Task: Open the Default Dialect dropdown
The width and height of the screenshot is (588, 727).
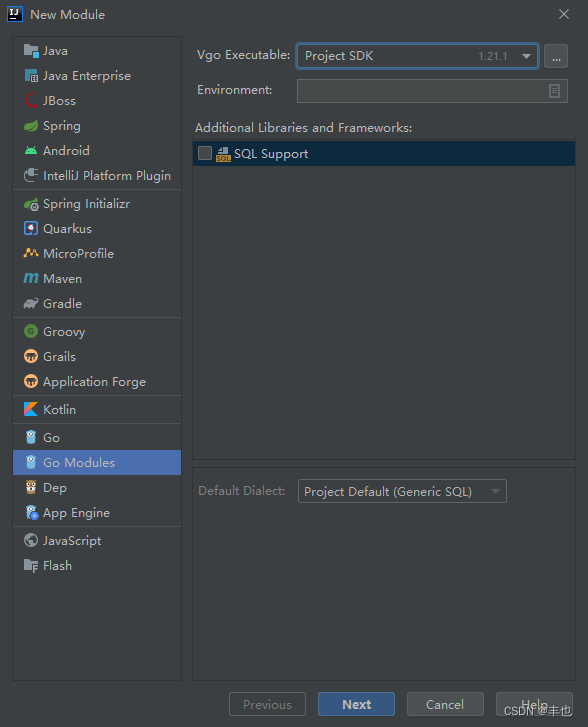Action: [x=402, y=491]
